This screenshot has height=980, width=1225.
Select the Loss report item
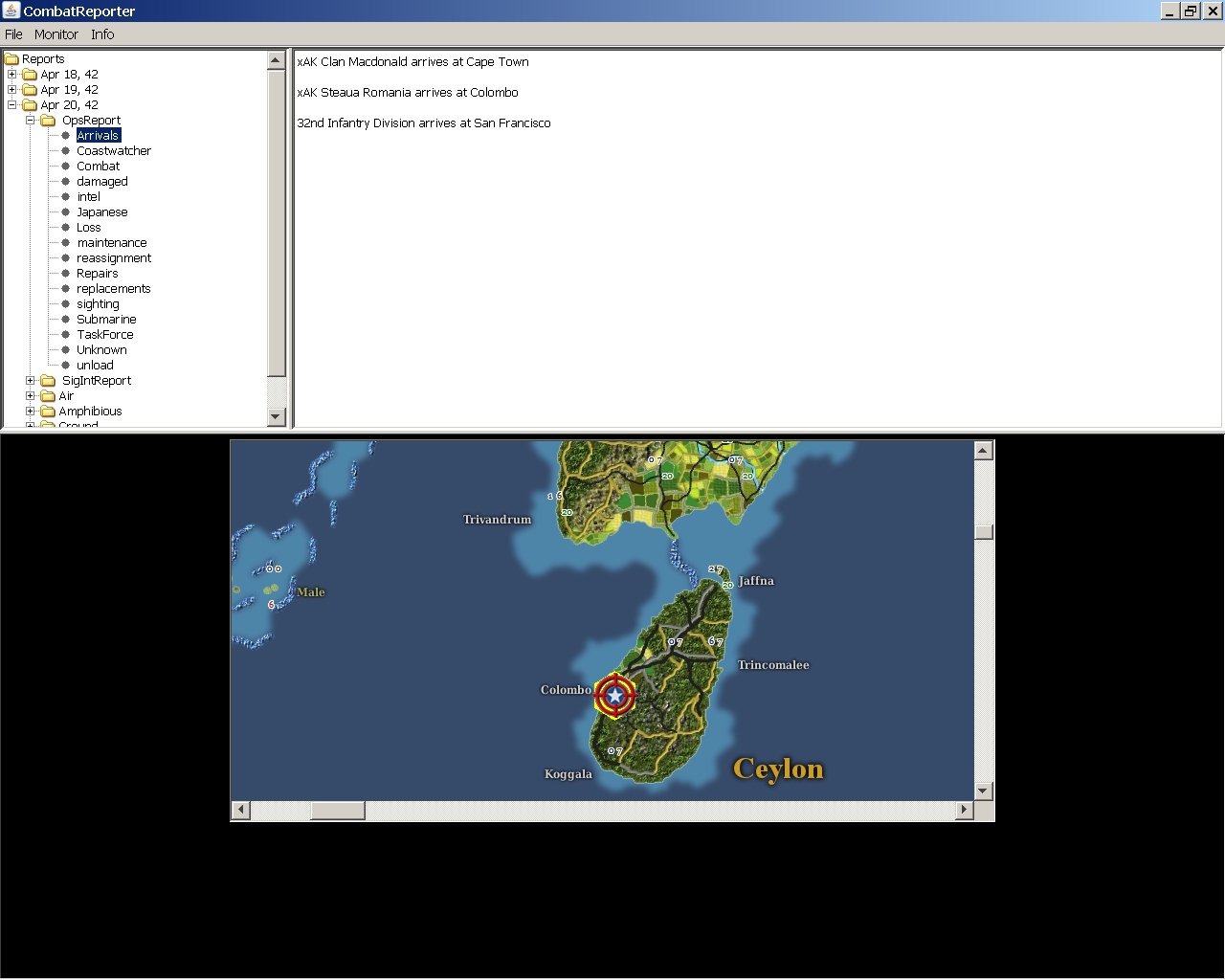88,228
